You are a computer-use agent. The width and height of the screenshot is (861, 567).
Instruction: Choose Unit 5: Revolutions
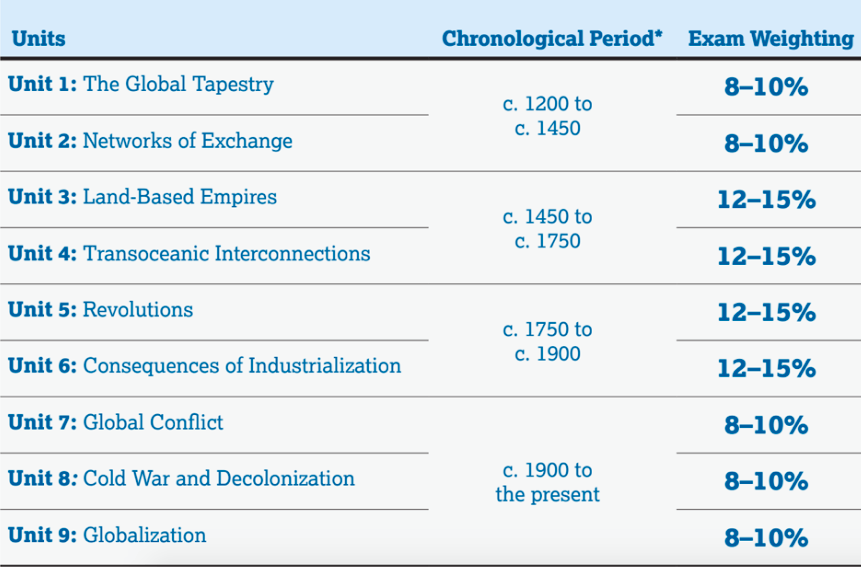[100, 310]
